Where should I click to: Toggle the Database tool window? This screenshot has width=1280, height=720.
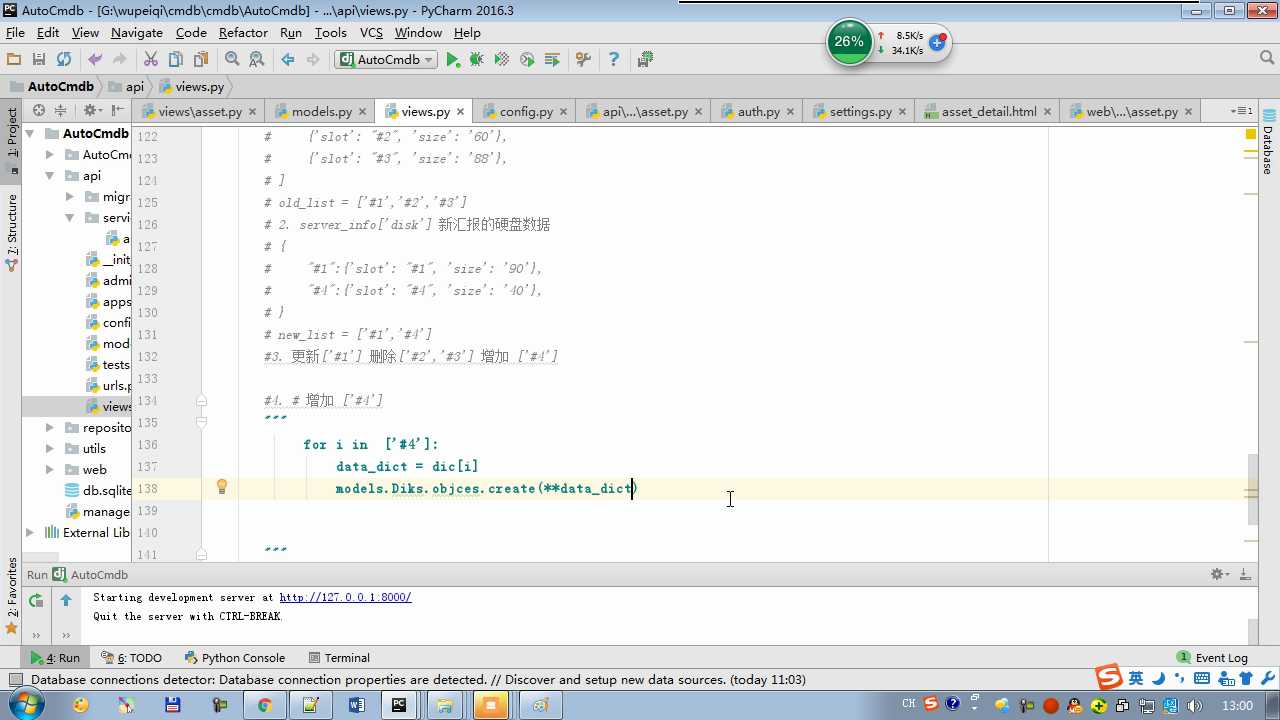(1268, 142)
